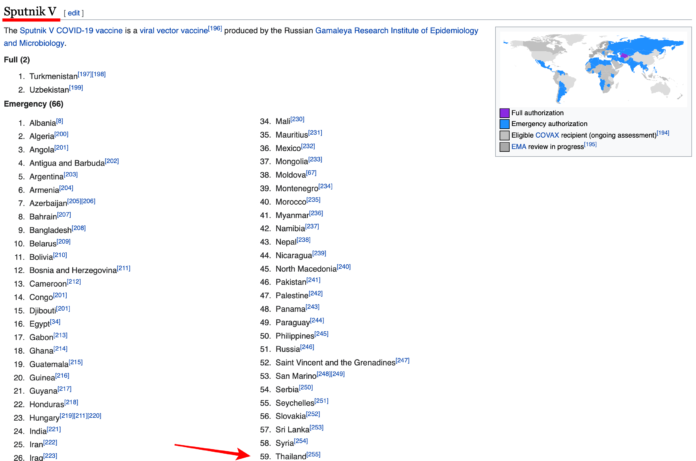The image size is (696, 461).
Task: Click citation 234 next to Montenegro
Action: click(325, 186)
